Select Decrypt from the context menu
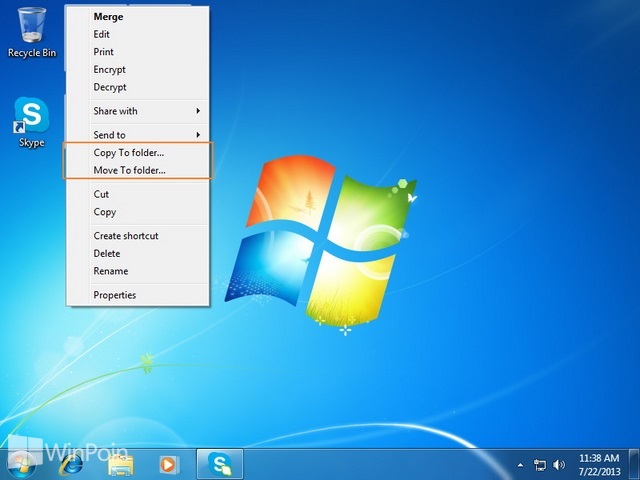Screen dimensions: 640x480 (138, 87)
